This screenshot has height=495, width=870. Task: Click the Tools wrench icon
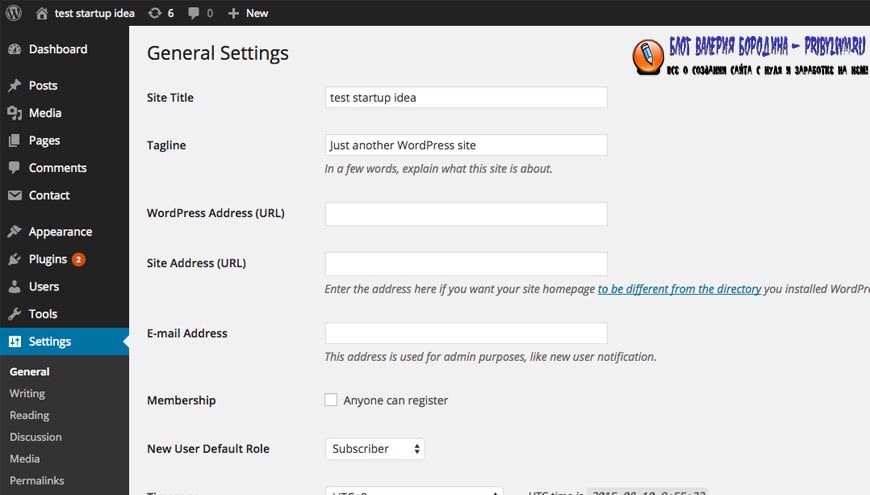pos(14,314)
